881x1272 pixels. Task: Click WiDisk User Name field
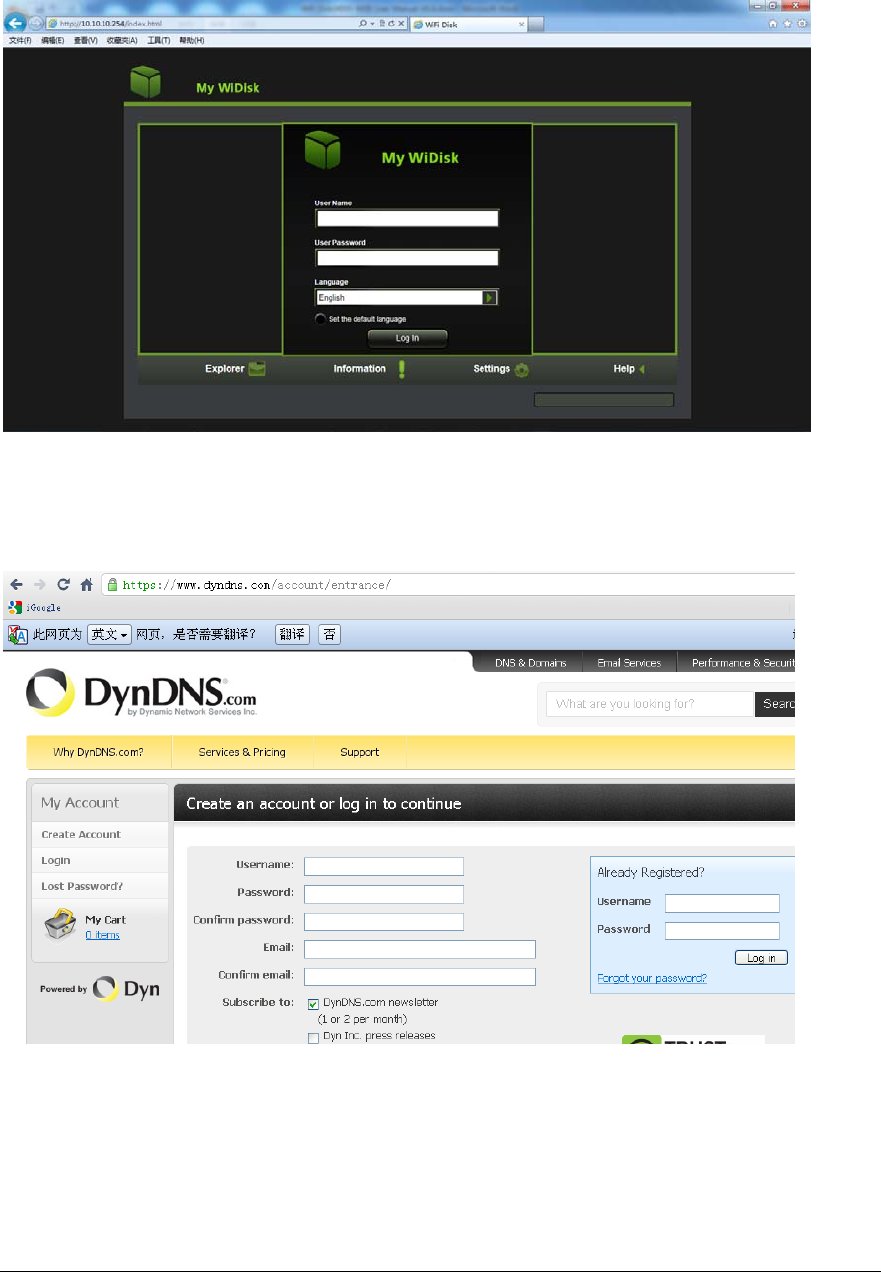pos(407,219)
